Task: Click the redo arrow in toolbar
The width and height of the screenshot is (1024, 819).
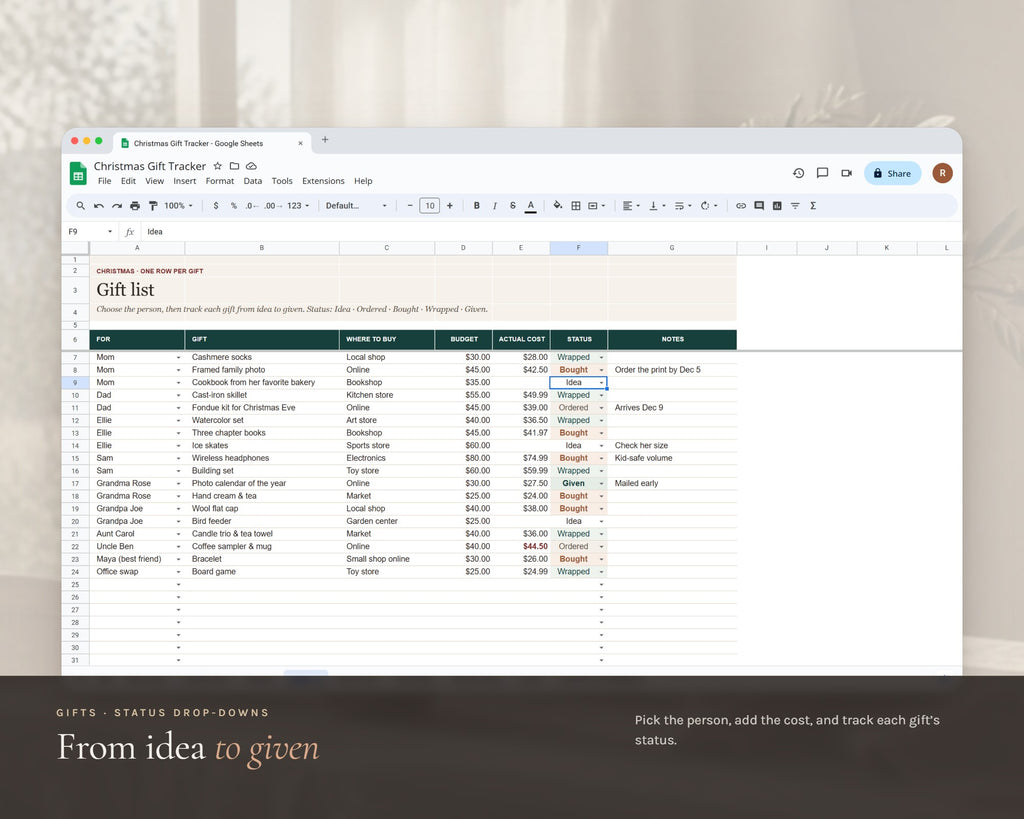Action: click(x=117, y=206)
